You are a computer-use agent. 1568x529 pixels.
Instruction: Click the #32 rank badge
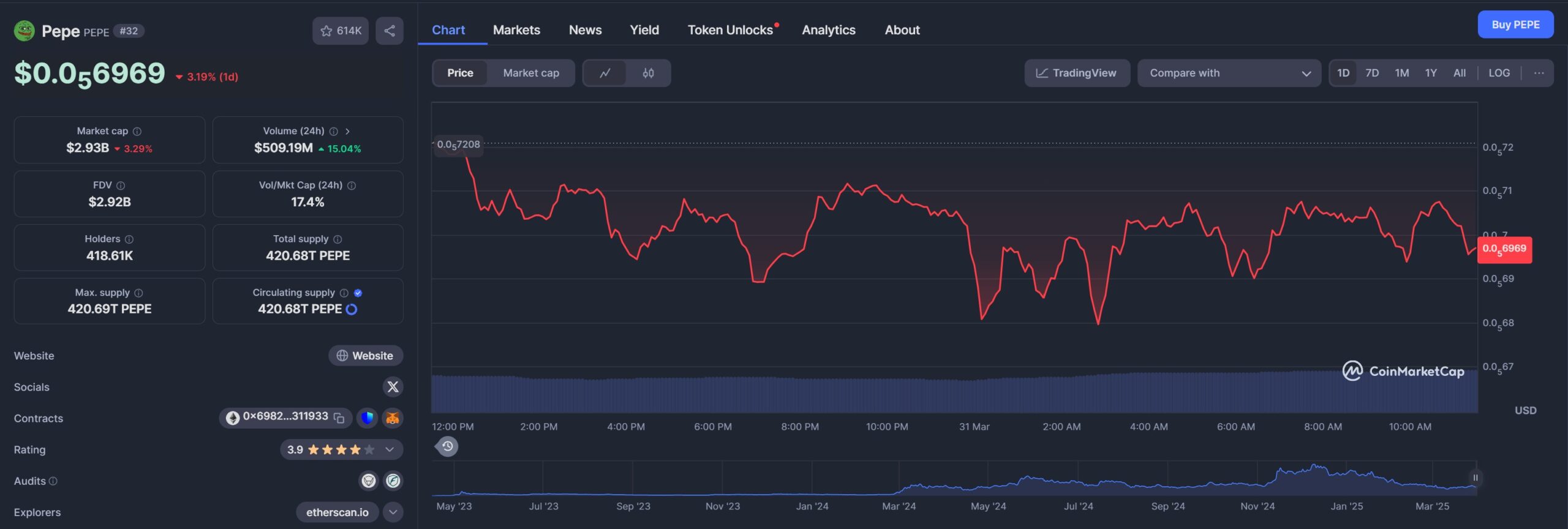pos(129,31)
